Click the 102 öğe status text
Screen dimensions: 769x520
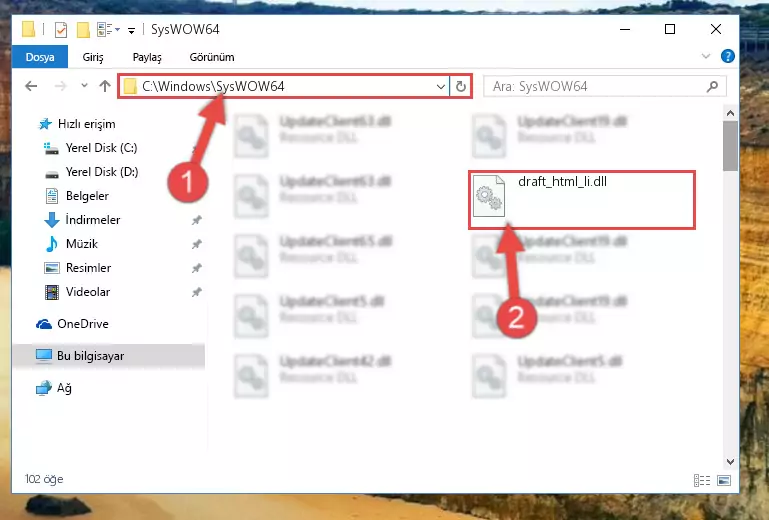pos(44,479)
